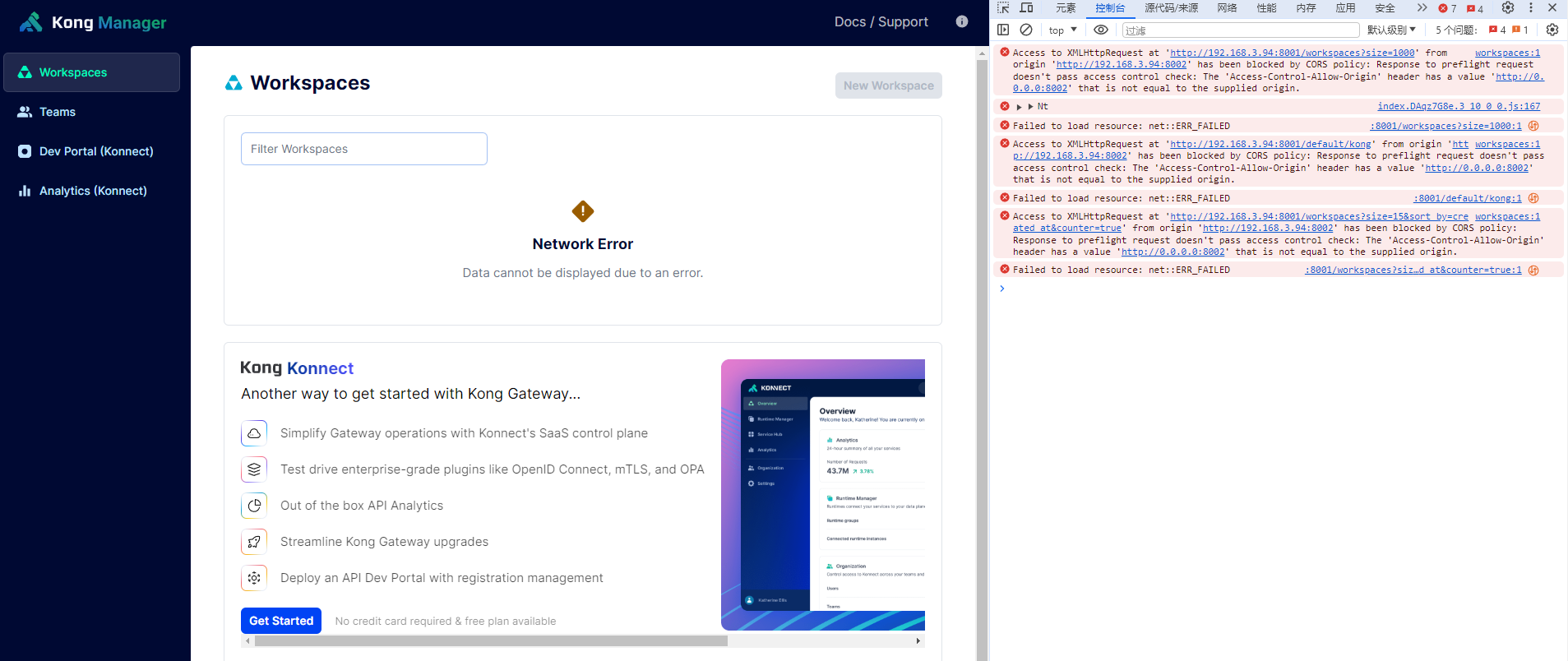The image size is (1568, 661).
Task: Click the cloud icon for SaaS control plane
Action: 254,433
